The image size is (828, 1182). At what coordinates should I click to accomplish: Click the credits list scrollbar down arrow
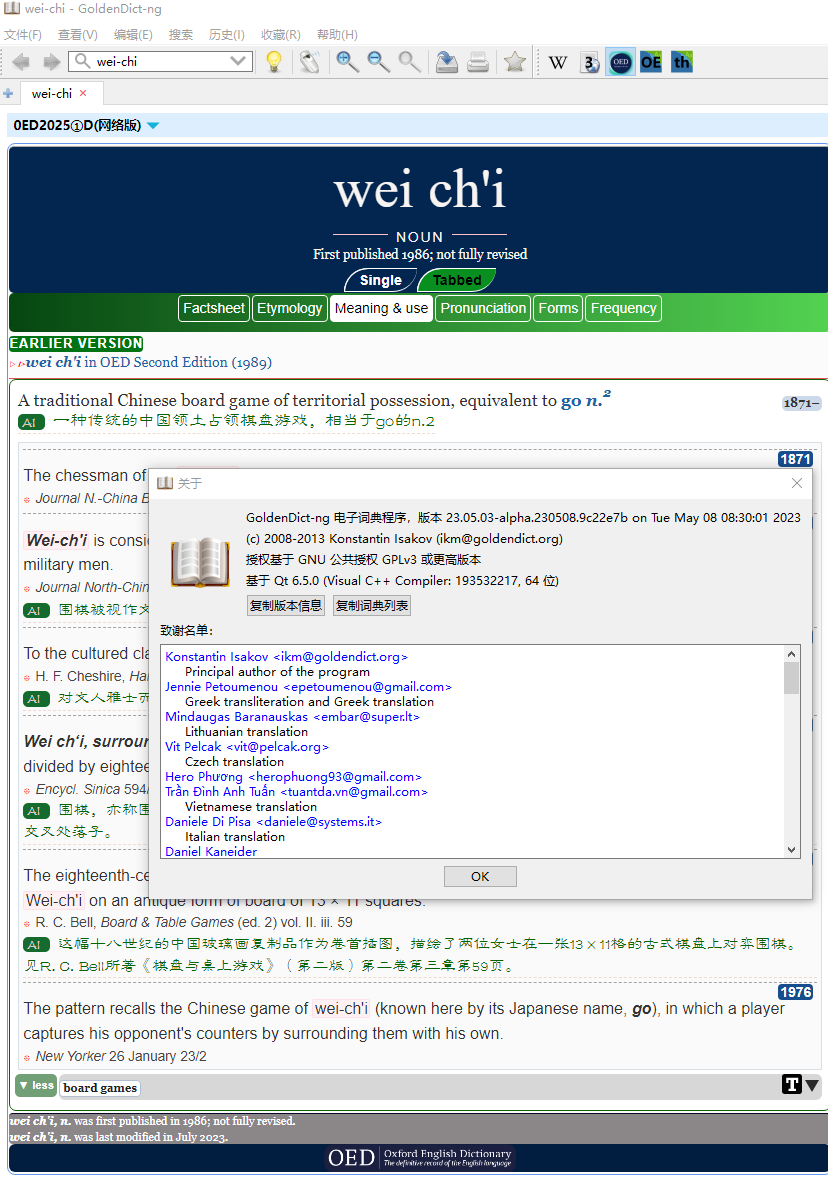791,850
